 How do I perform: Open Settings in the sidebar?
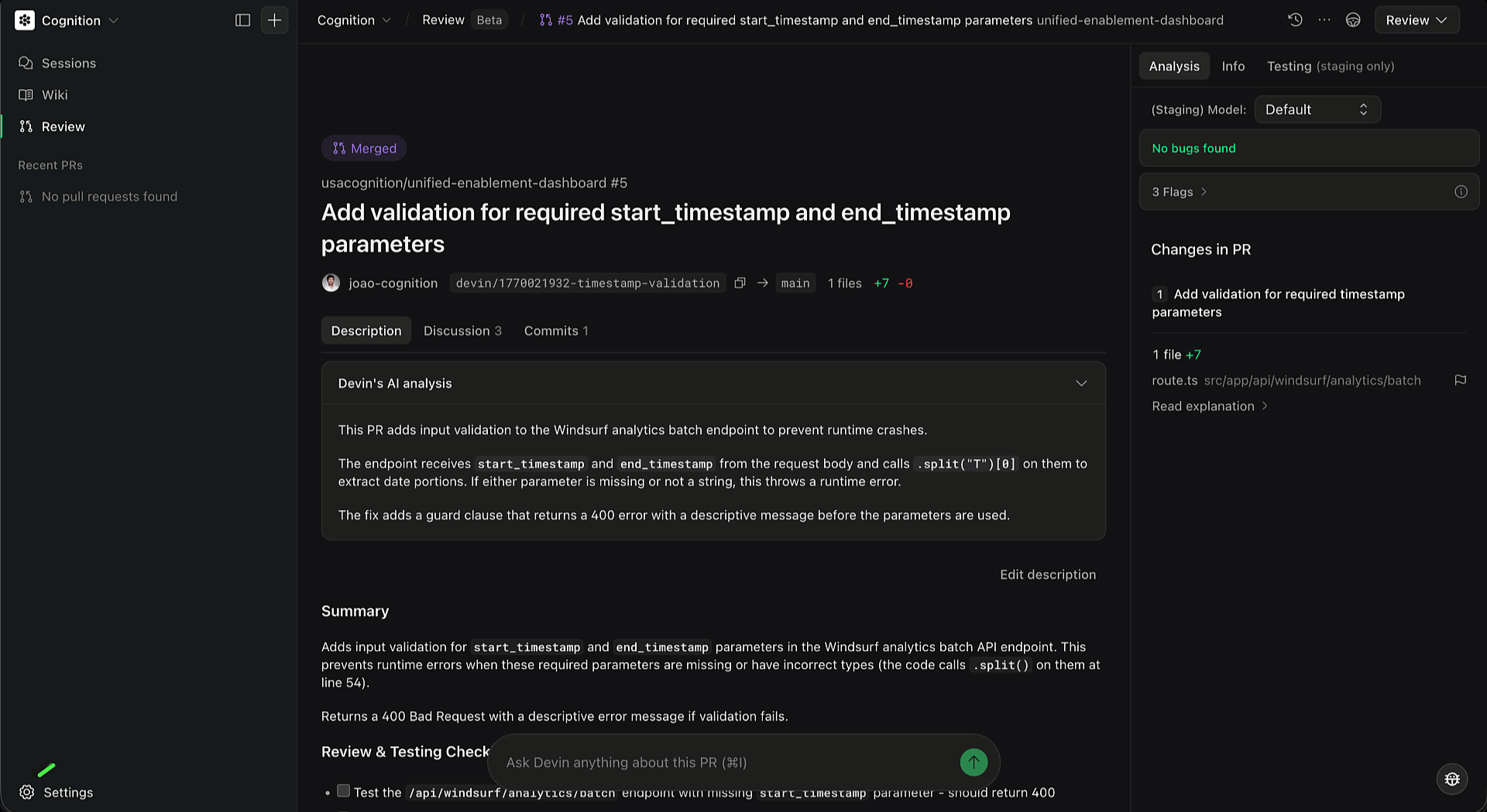click(x=67, y=792)
